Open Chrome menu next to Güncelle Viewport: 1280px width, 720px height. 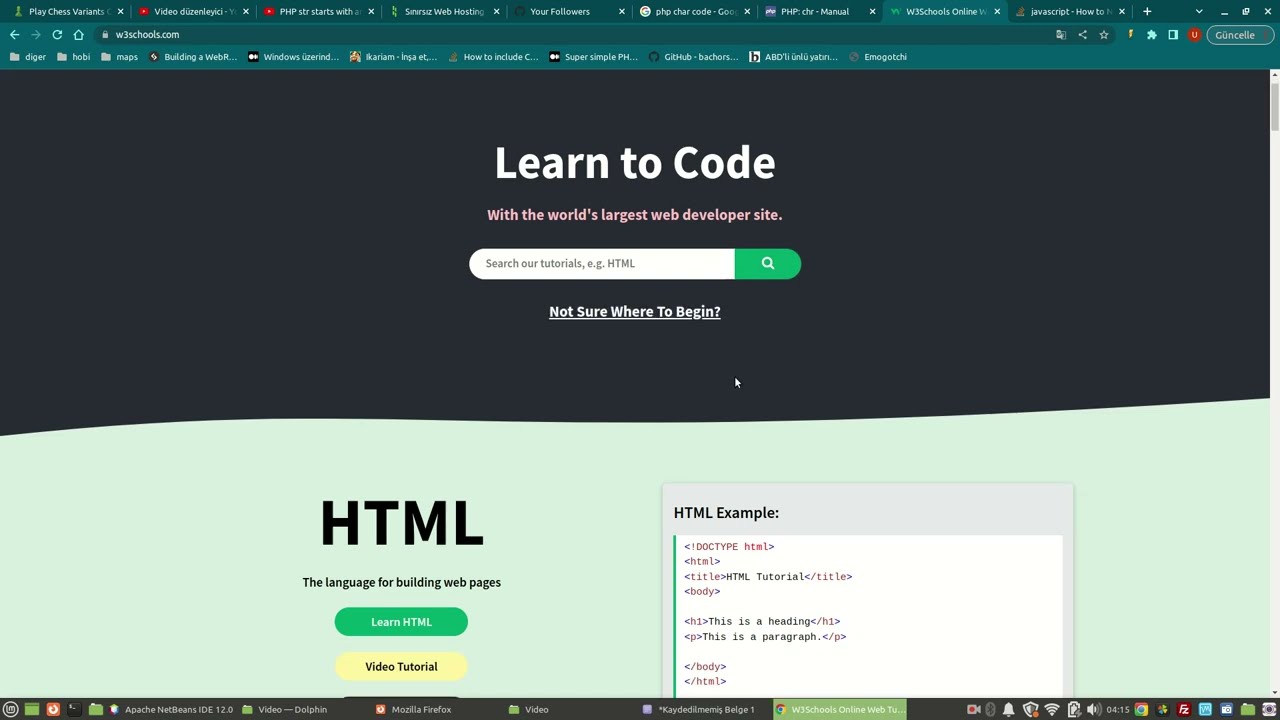point(1267,34)
